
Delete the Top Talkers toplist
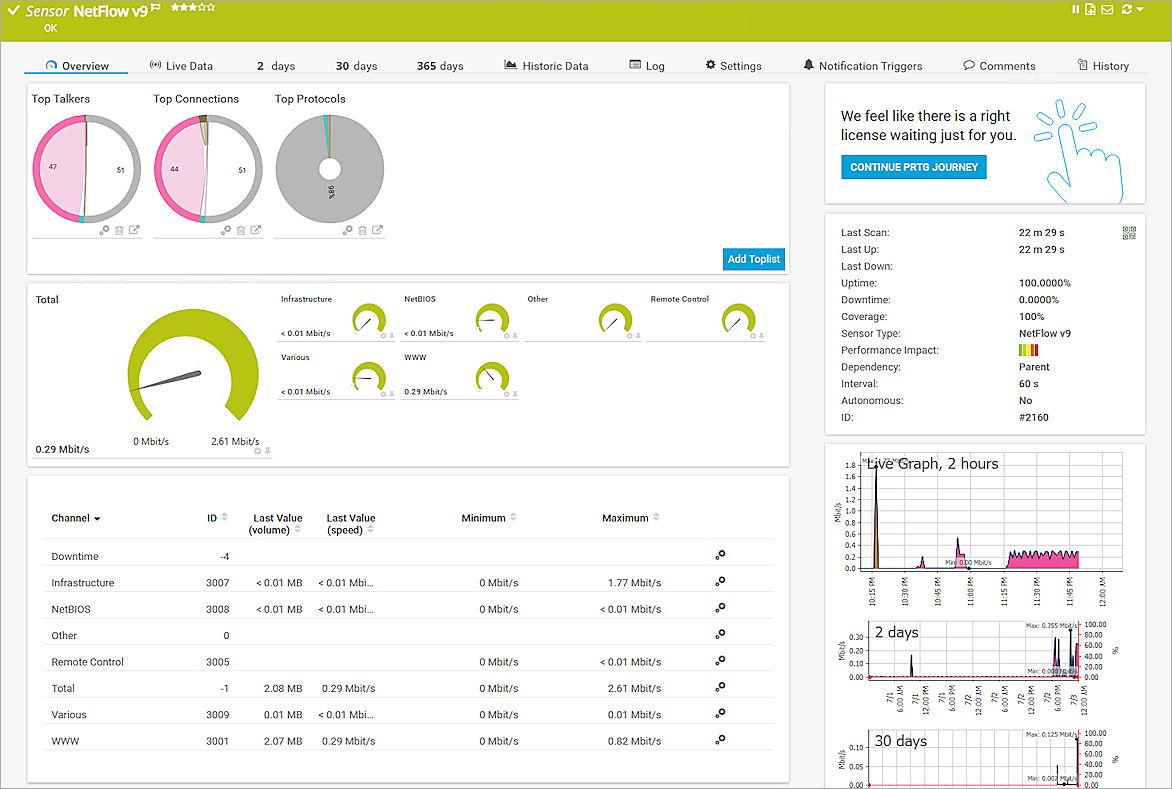[119, 230]
